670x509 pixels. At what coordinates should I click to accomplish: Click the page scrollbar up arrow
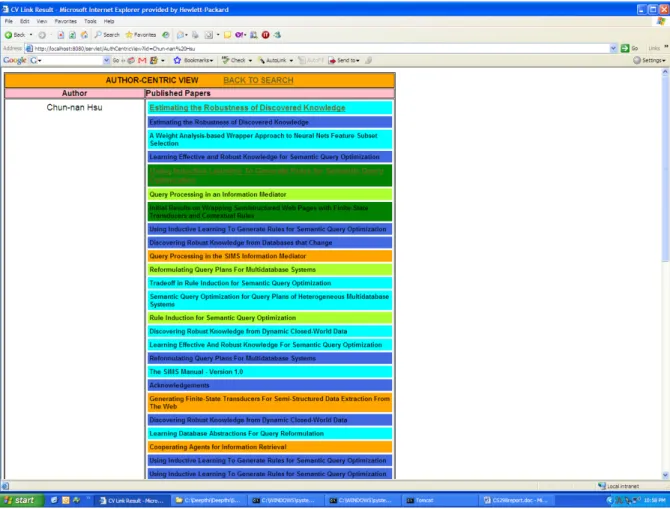(665, 73)
